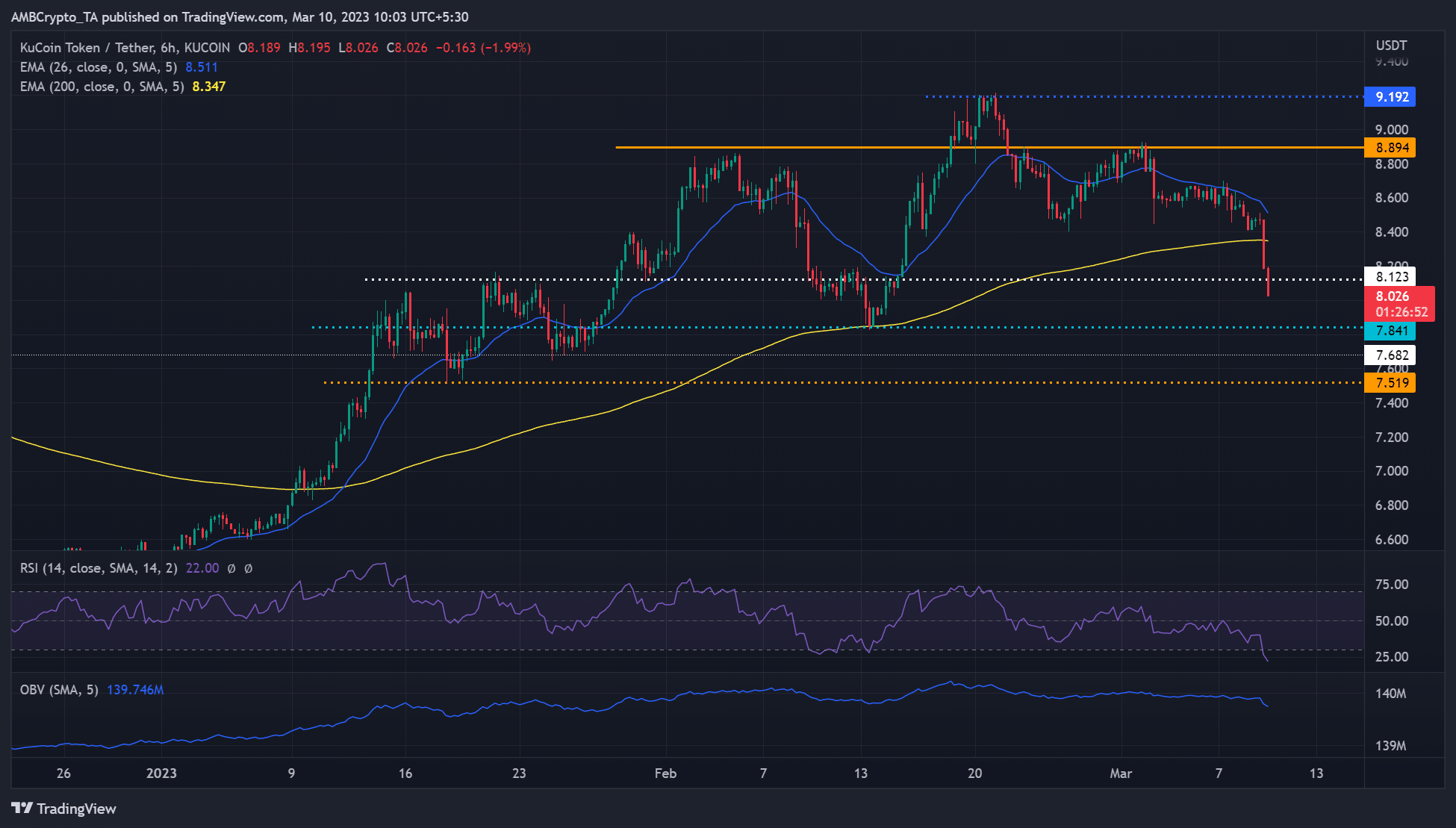The image size is (1456, 828).
Task: Click the EMA 26 value 8.511
Action: click(x=202, y=67)
